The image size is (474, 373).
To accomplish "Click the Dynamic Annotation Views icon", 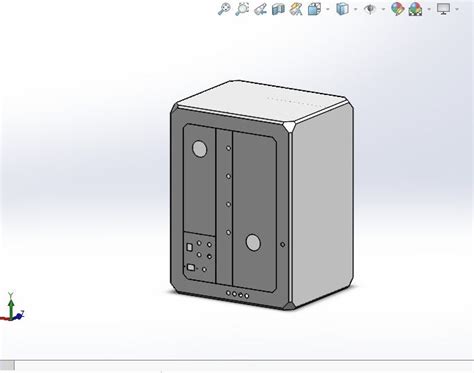I will click(x=296, y=9).
